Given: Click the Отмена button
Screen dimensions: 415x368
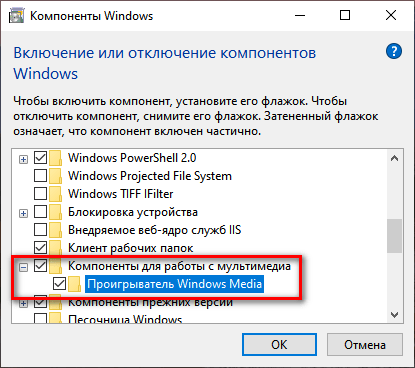Looking at the screenshot, I should [365, 345].
